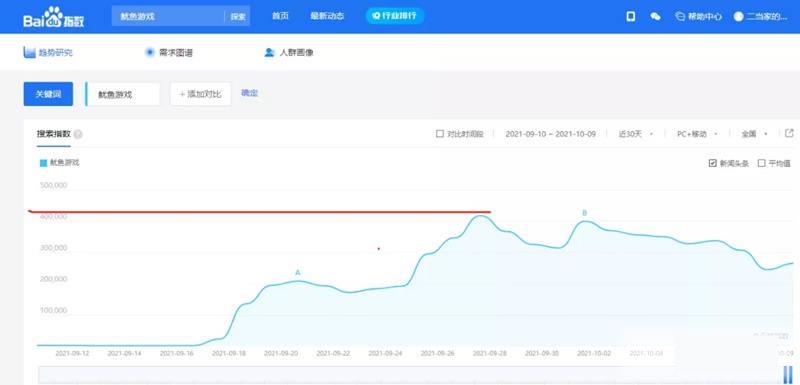800x385 pixels.
Task: Switch to the 人群画像 tab
Action: [x=289, y=52]
